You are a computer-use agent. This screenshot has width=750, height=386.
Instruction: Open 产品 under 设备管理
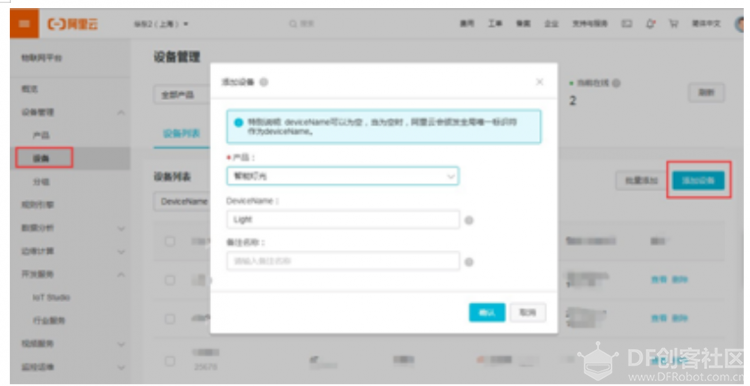pyautogui.click(x=41, y=135)
